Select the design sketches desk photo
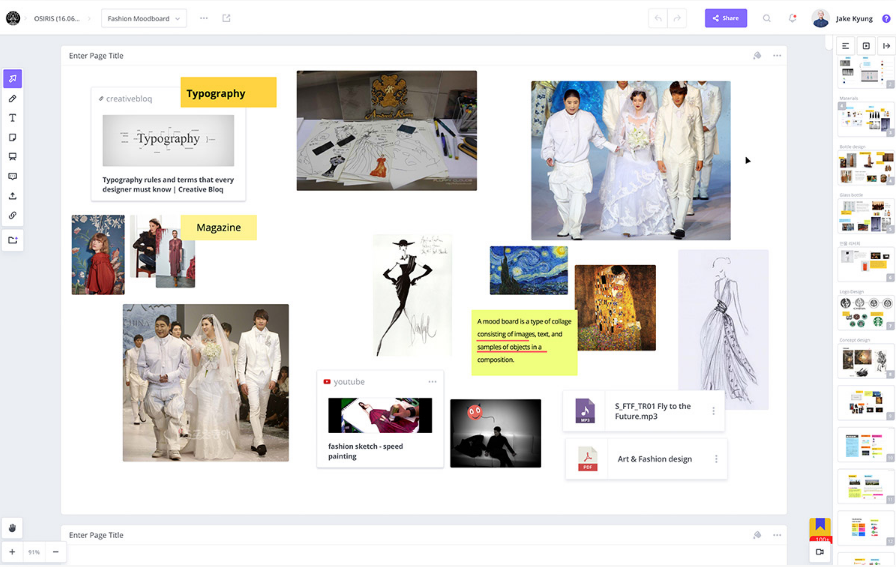The height and width of the screenshot is (567, 896). pyautogui.click(x=386, y=131)
